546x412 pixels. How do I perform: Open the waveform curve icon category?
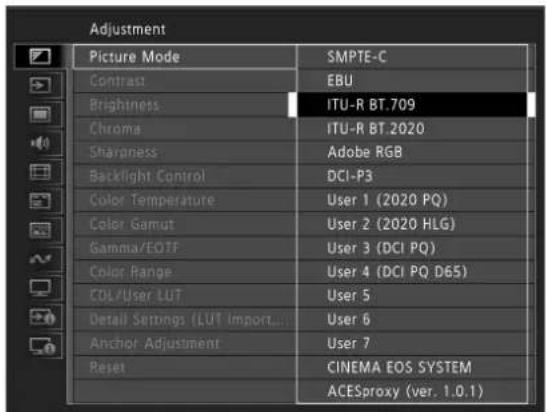tap(40, 259)
